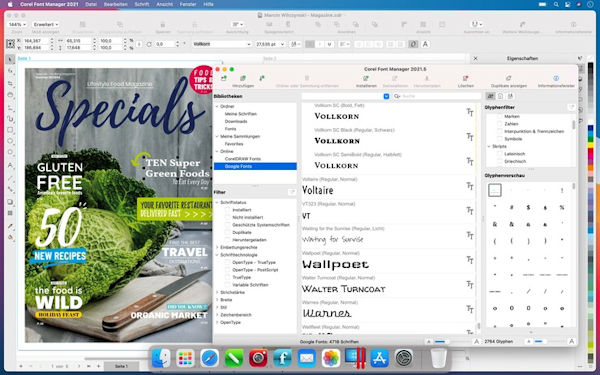This screenshot has height=375, width=600.
Task: Select the Ellipse tool in CorelDRAW toolbox
Action: pyautogui.click(x=10, y=141)
